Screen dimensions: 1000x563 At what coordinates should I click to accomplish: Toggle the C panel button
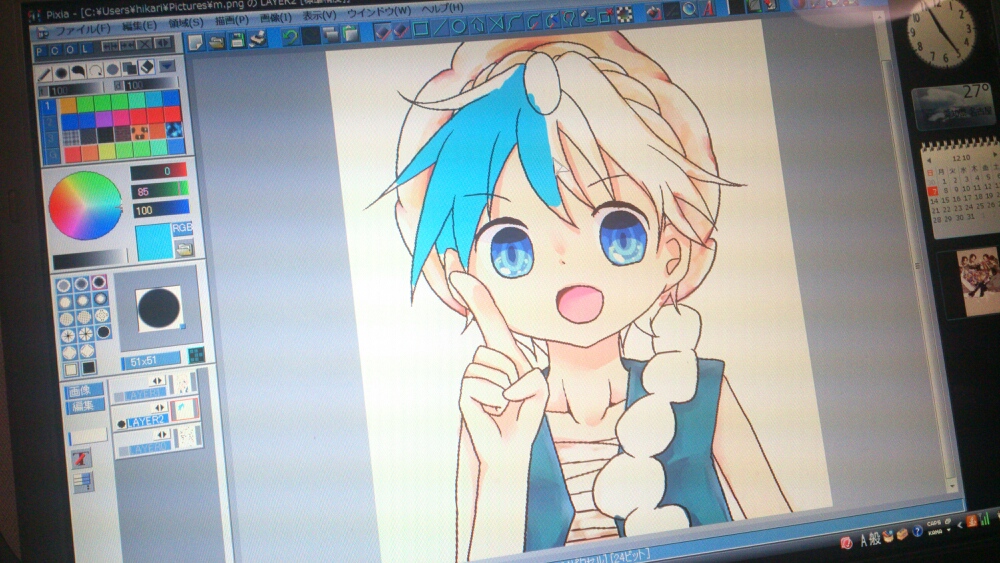tap(55, 50)
